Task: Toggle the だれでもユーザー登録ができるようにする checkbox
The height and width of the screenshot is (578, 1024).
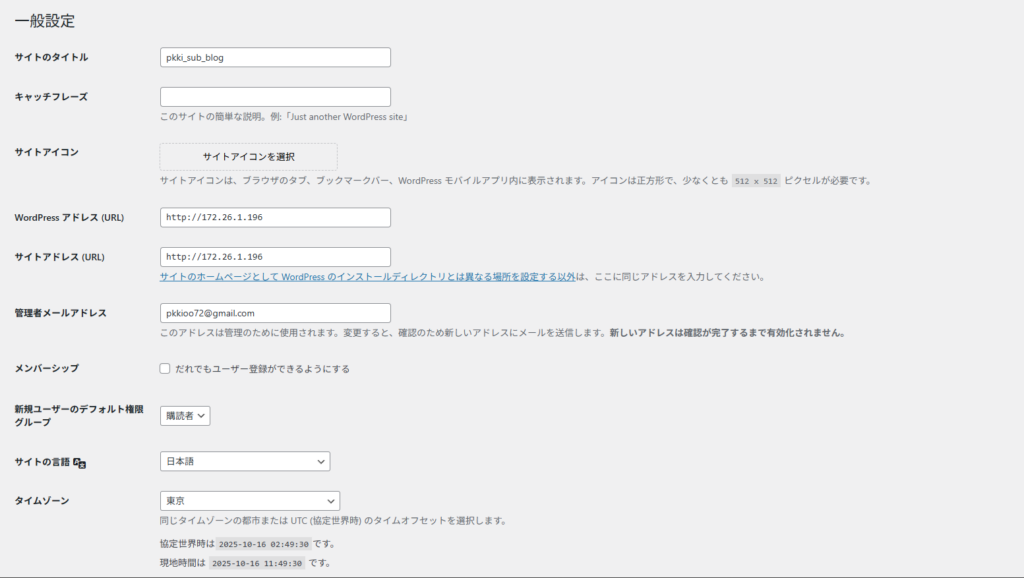Action: 165,369
